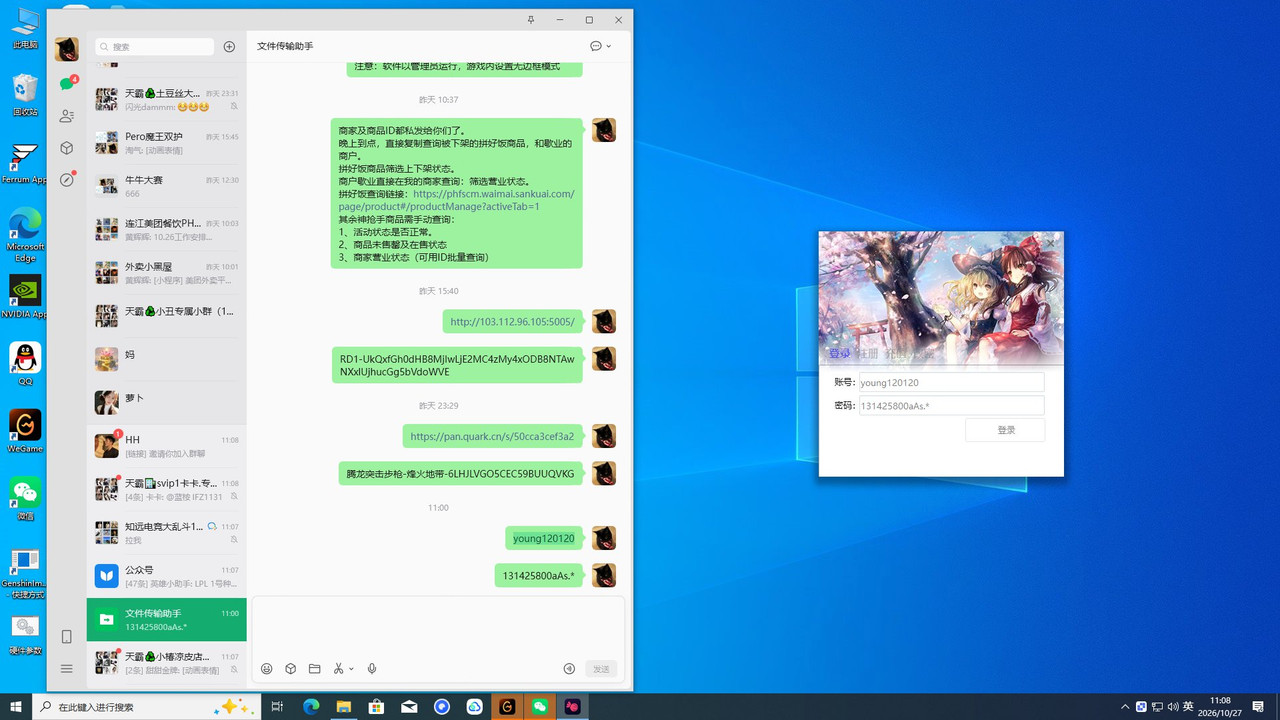The width and height of the screenshot is (1280, 720).
Task: Open the Pero魔王双护 conversation
Action: [x=167, y=143]
